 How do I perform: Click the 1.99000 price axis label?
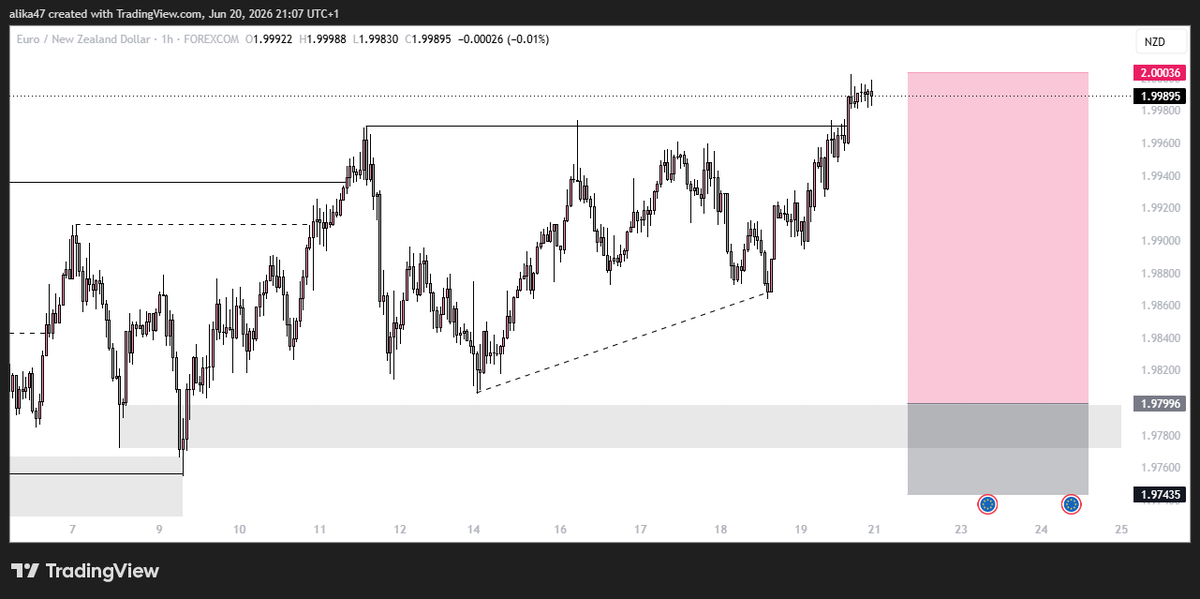pyautogui.click(x=1159, y=240)
